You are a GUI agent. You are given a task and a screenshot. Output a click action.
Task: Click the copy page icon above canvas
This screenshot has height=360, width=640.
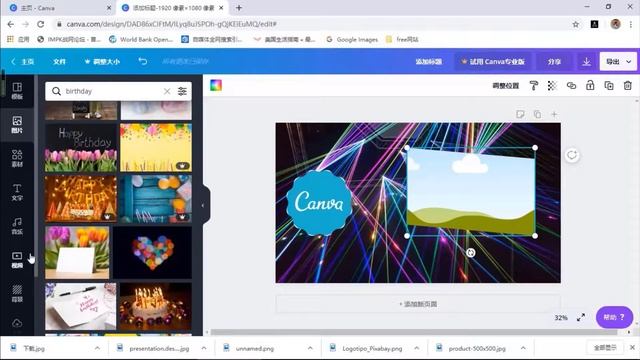click(x=537, y=114)
